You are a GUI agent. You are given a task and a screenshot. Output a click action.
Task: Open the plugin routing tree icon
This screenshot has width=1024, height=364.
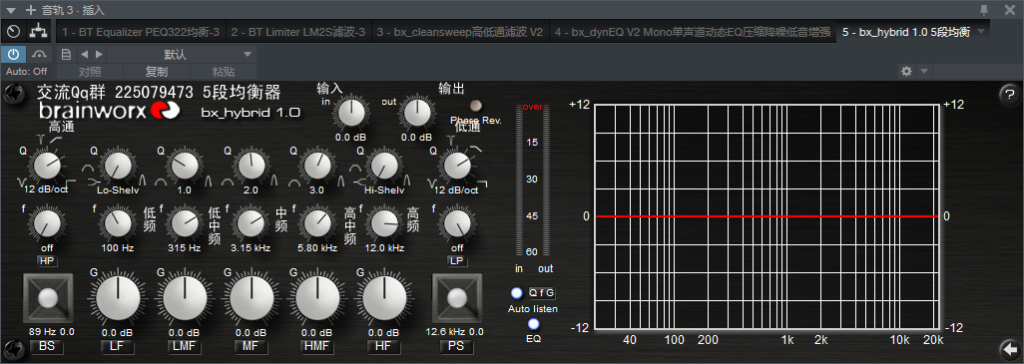40,31
